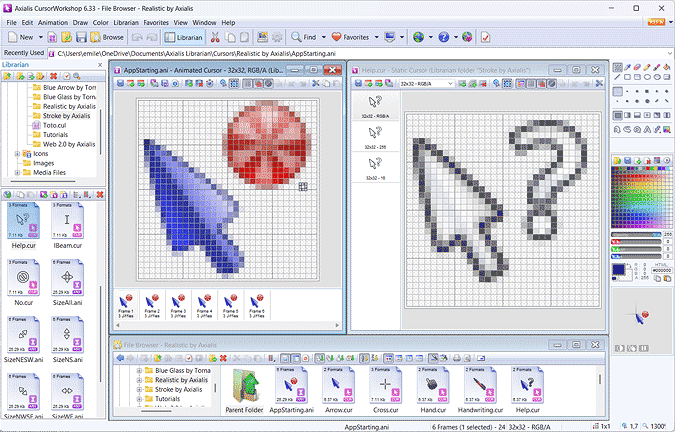
Task: Select Handwriting.cur in File Browser
Action: click(480, 390)
